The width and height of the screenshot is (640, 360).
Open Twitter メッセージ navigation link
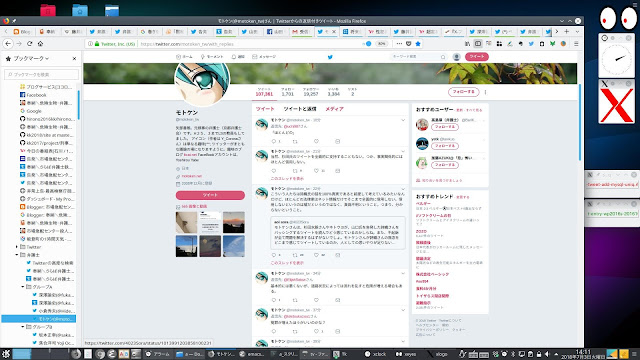tap(264, 57)
